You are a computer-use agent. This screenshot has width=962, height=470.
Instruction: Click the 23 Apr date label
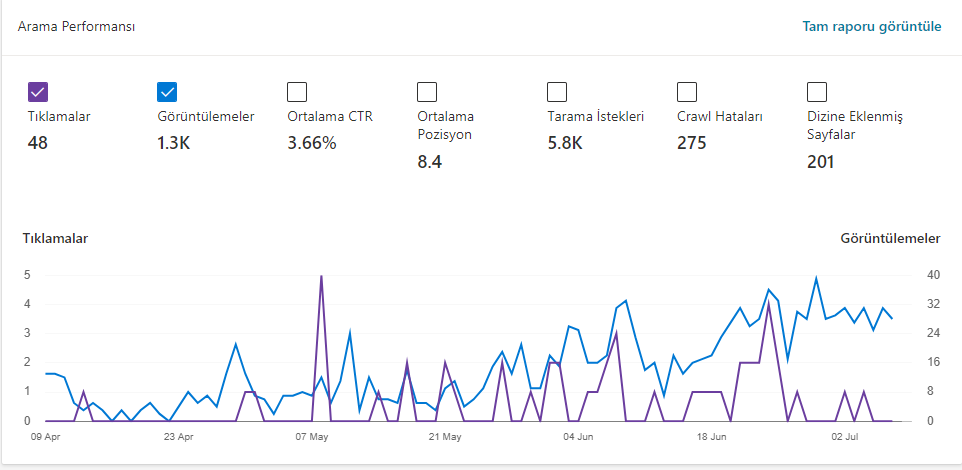(x=179, y=437)
